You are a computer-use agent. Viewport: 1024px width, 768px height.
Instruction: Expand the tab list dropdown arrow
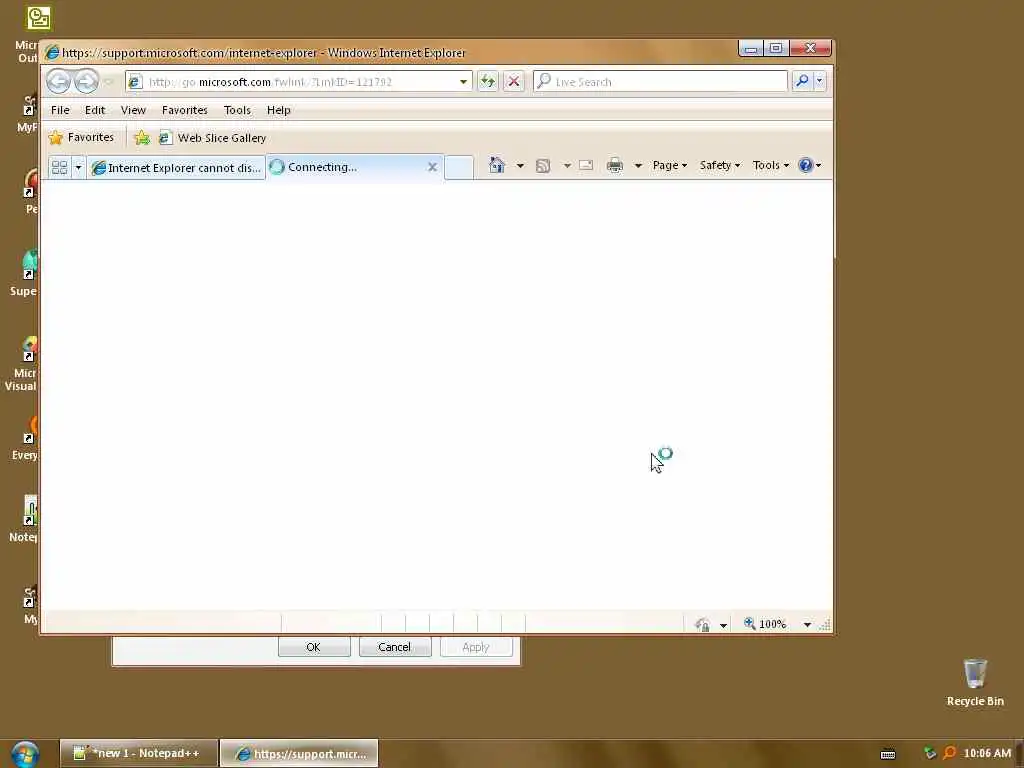coord(78,168)
